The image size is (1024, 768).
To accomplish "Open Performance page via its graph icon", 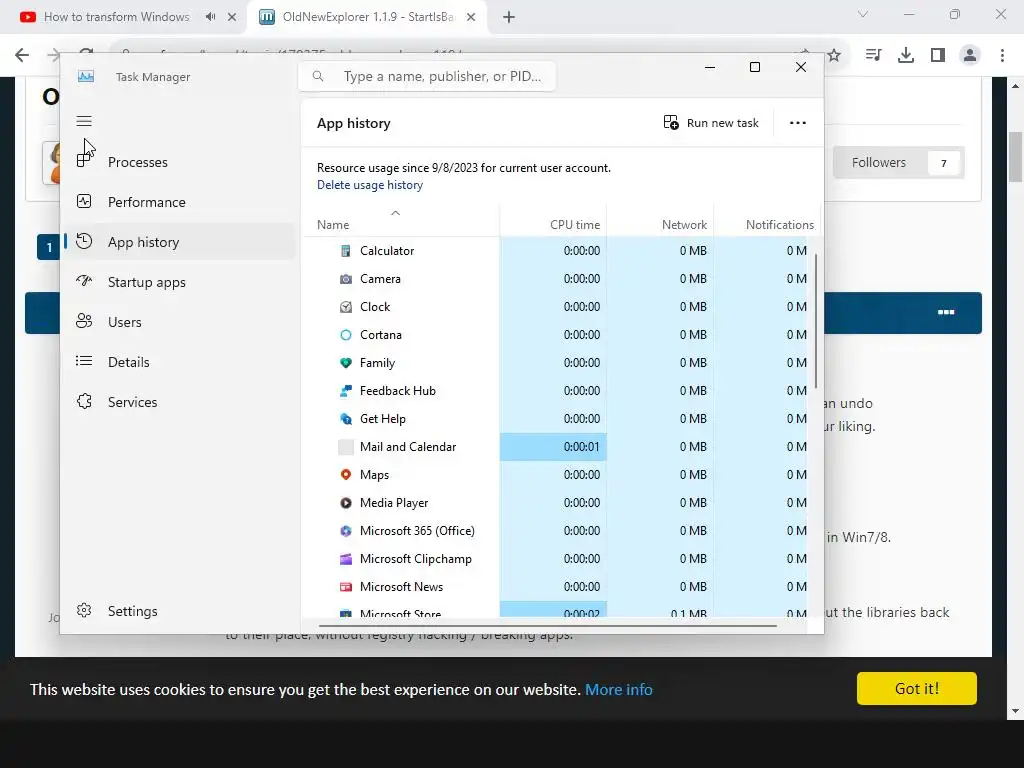I will [84, 201].
